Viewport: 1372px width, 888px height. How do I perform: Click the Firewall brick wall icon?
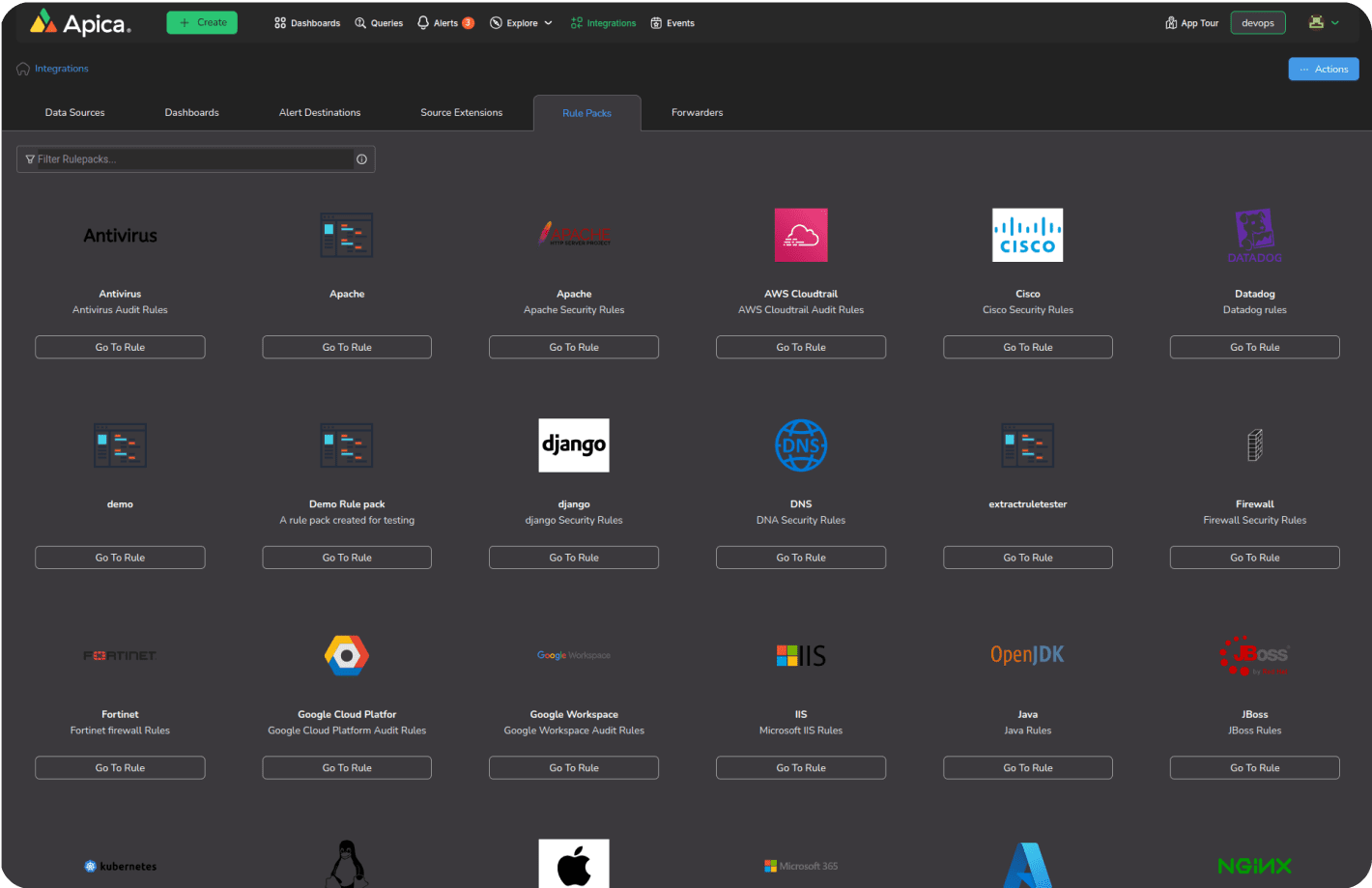click(1255, 445)
